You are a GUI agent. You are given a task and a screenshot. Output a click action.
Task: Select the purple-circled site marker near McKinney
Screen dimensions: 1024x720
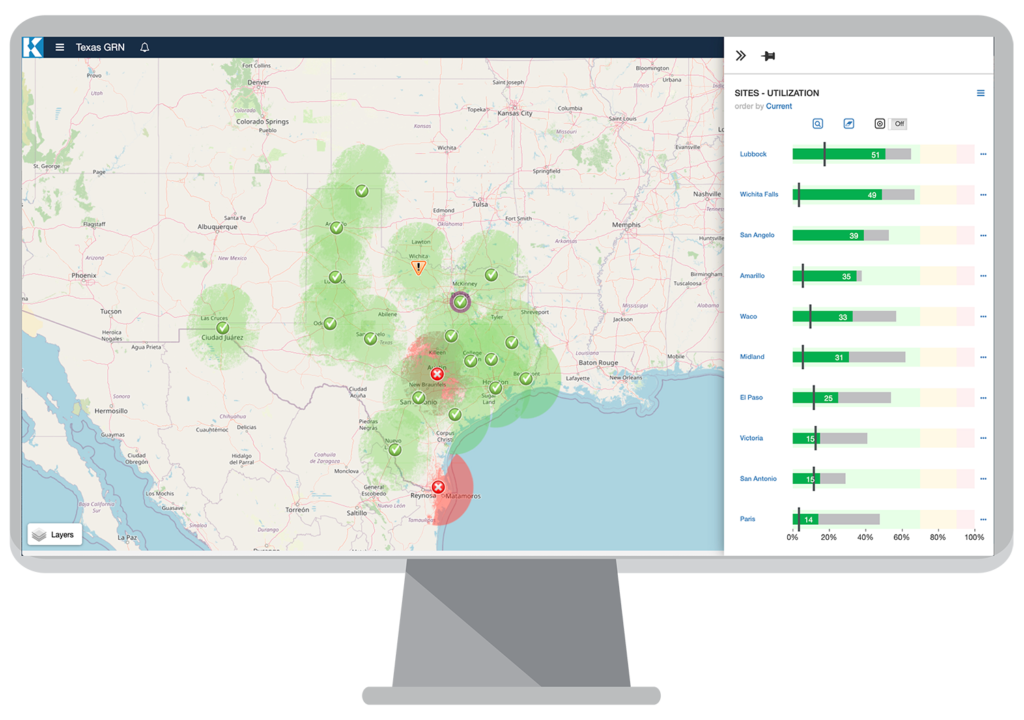460,301
